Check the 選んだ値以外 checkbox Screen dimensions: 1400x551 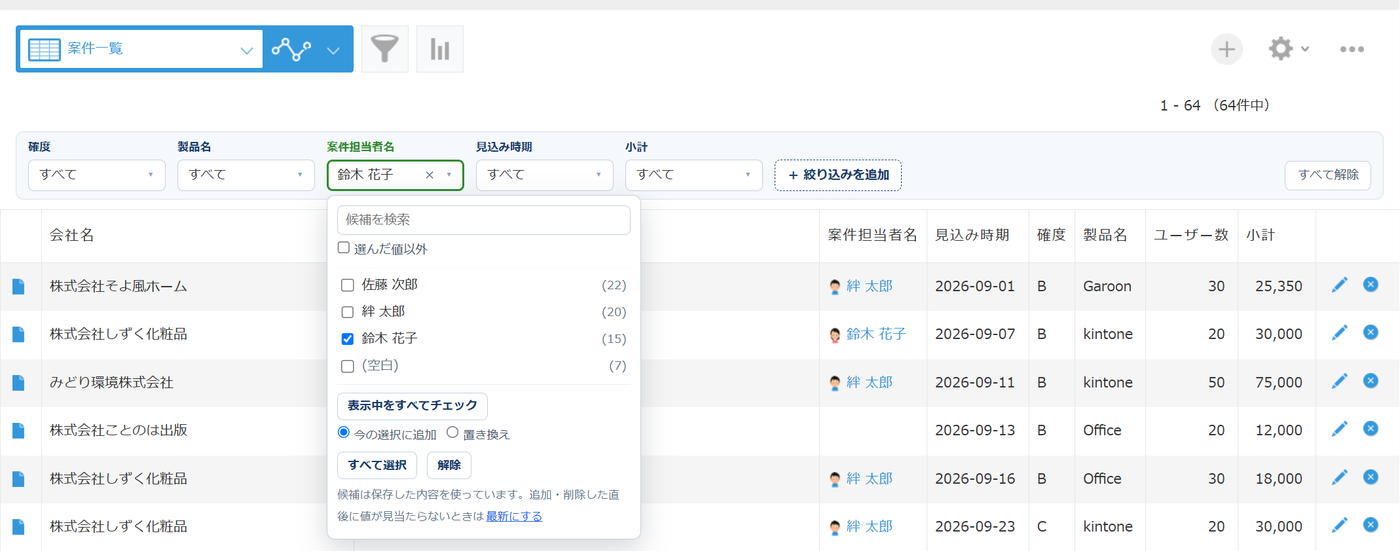pyautogui.click(x=344, y=248)
